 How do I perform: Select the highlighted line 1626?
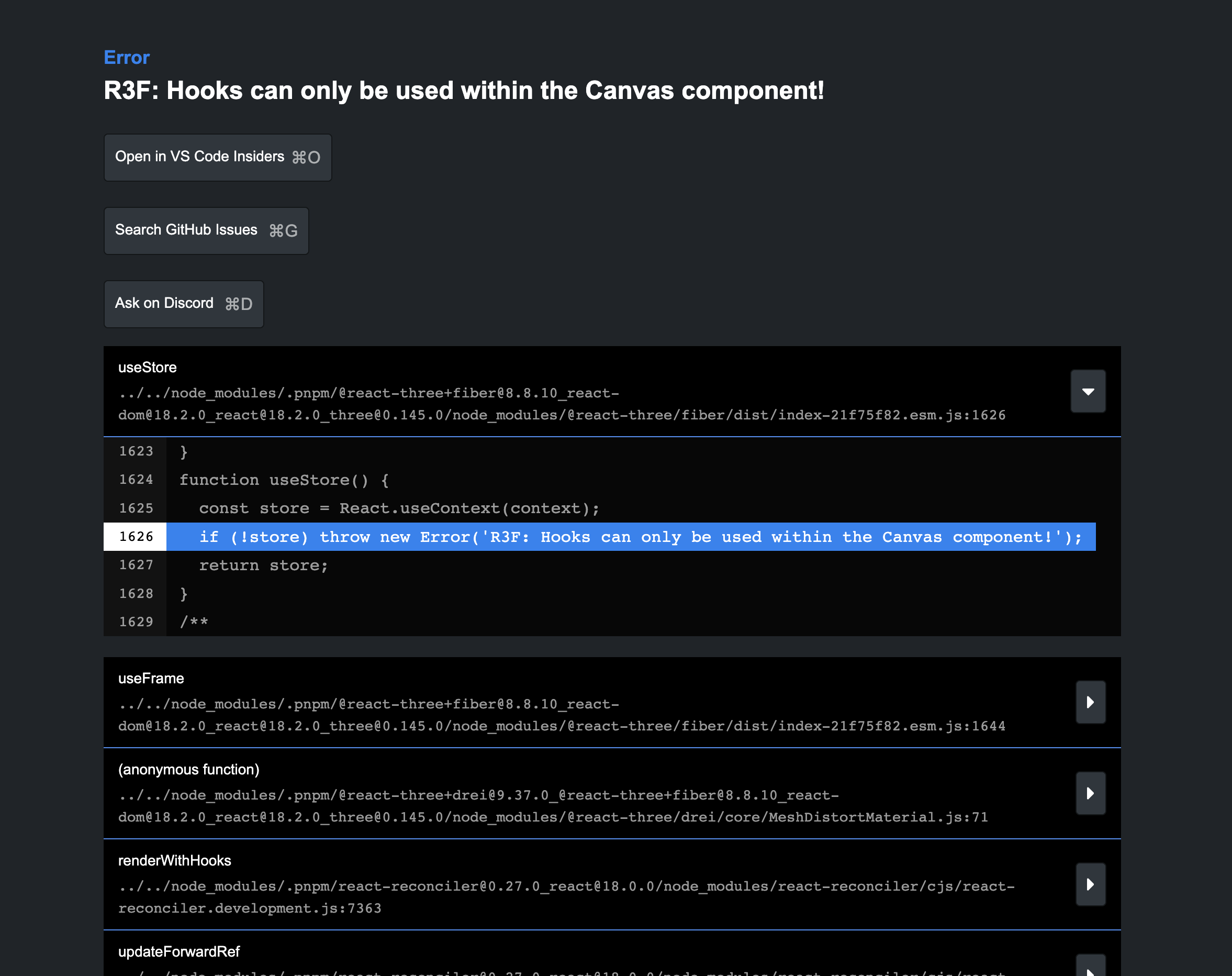628,537
